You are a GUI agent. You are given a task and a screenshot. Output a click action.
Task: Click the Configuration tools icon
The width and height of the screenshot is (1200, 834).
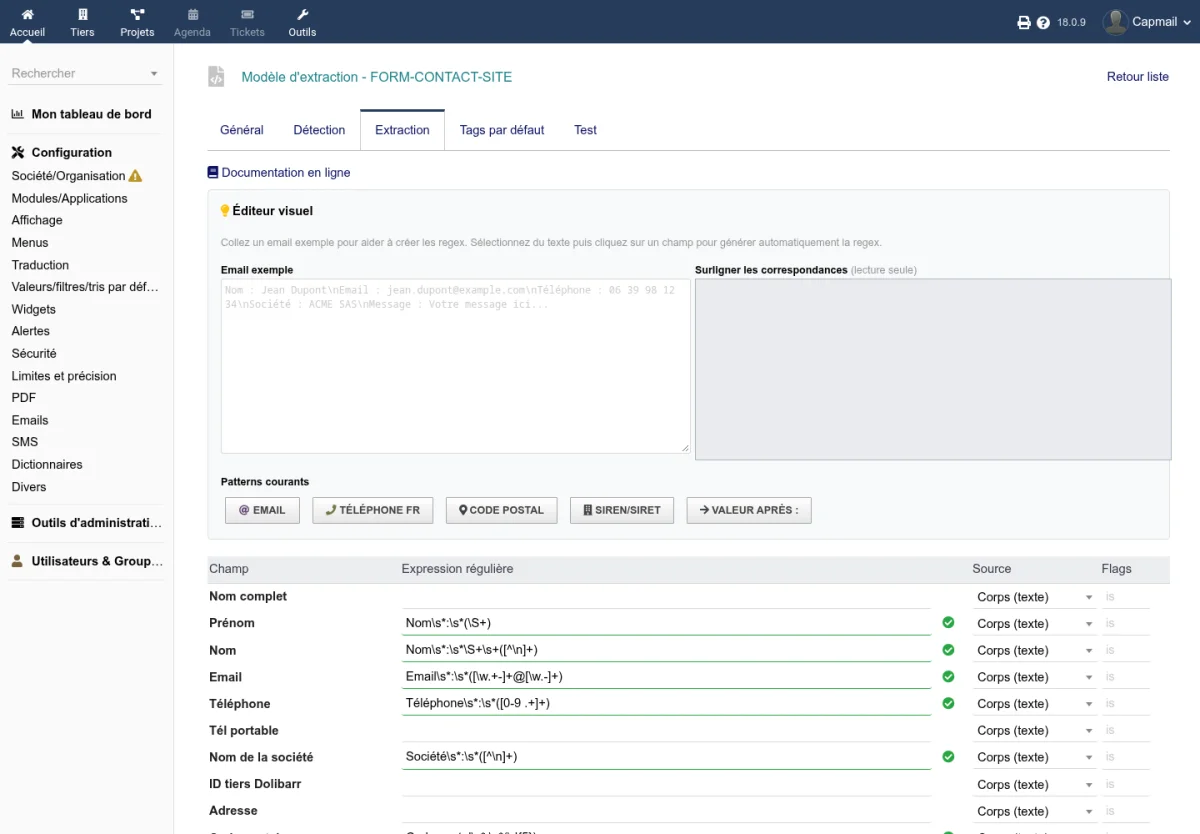coord(17,153)
